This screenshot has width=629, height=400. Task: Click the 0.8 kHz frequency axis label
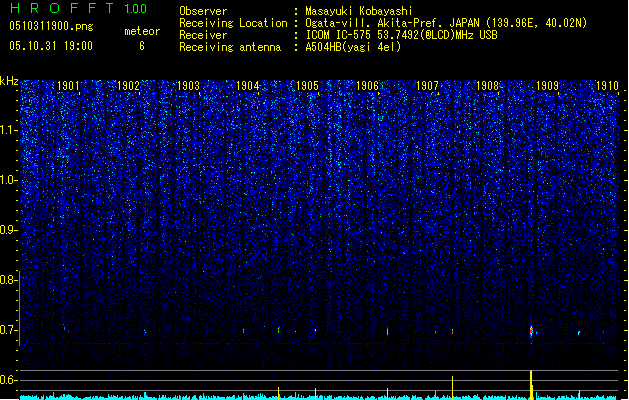click(8, 280)
